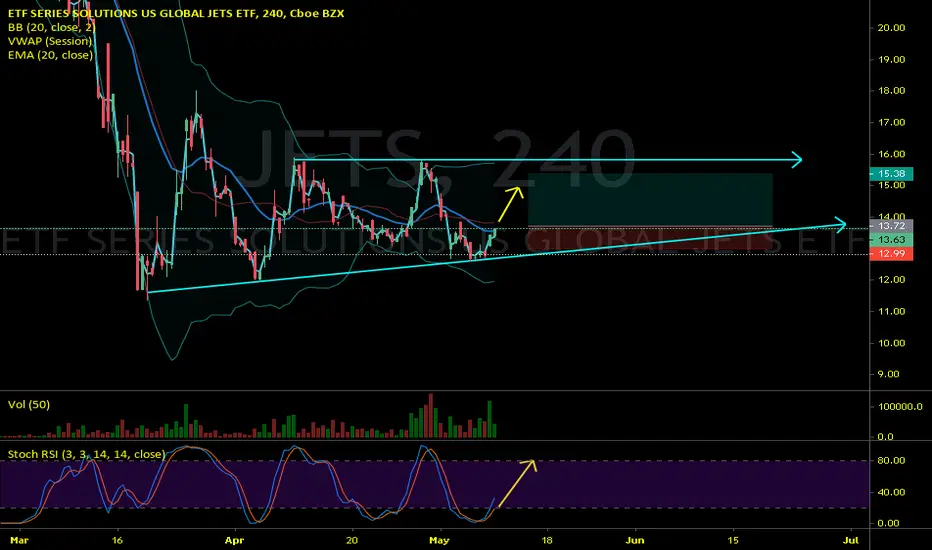Image resolution: width=932 pixels, height=550 pixels.
Task: Click the 'May' date label on time axis
Action: [439, 540]
